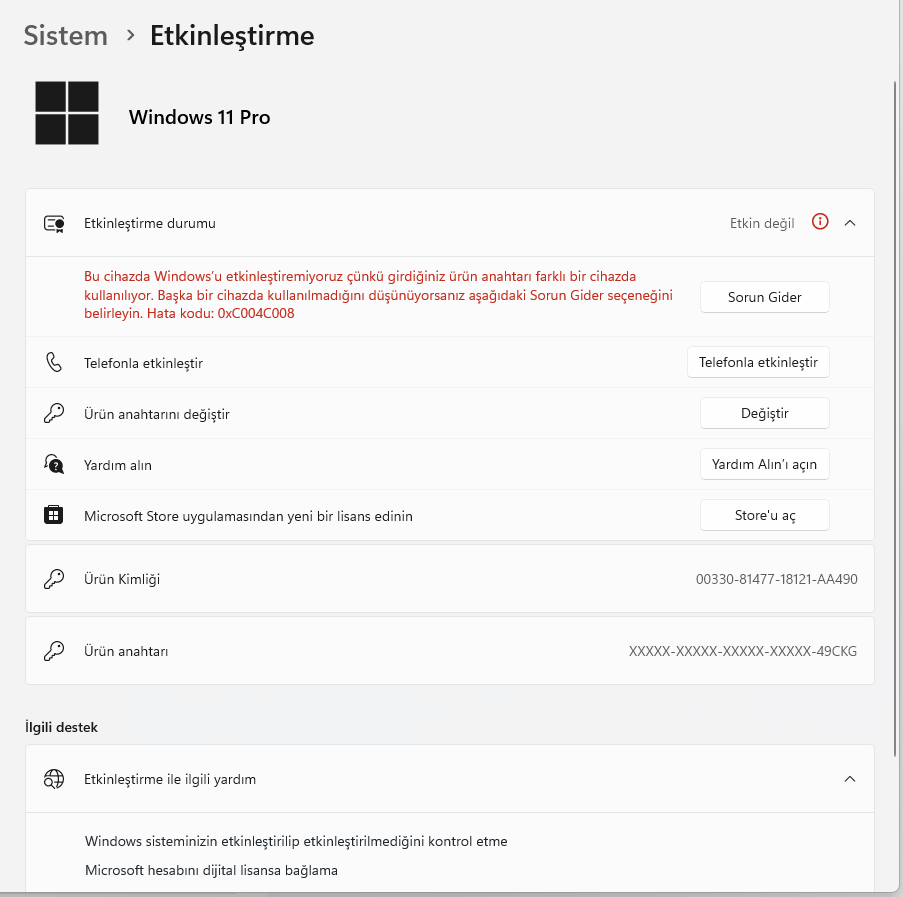Click Değiştir to change product key
The image size is (903, 897).
pyautogui.click(x=764, y=413)
